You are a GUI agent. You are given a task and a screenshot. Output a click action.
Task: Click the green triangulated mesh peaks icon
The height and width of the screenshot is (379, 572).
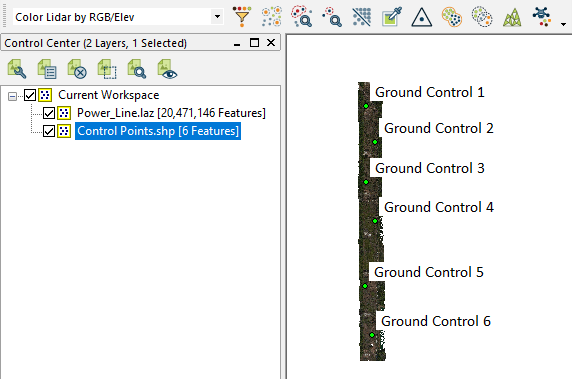pyautogui.click(x=512, y=18)
